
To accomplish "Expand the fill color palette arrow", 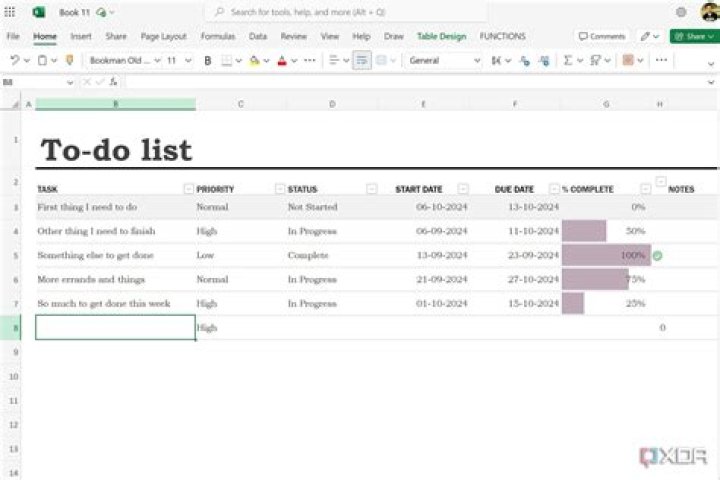I will (x=266, y=61).
